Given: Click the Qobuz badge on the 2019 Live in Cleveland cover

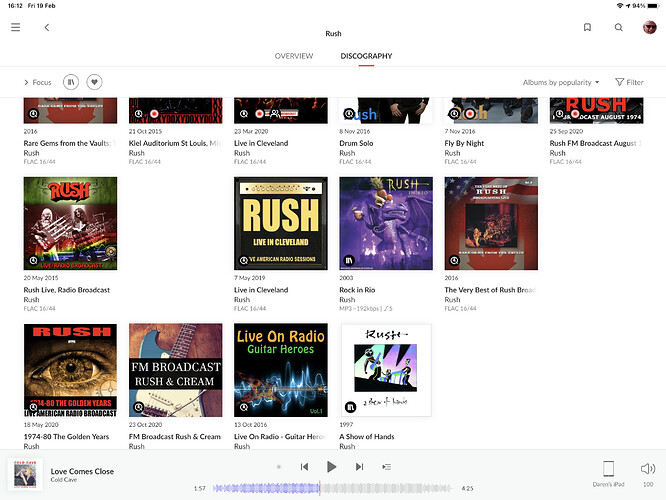Looking at the screenshot, I should point(244,260).
